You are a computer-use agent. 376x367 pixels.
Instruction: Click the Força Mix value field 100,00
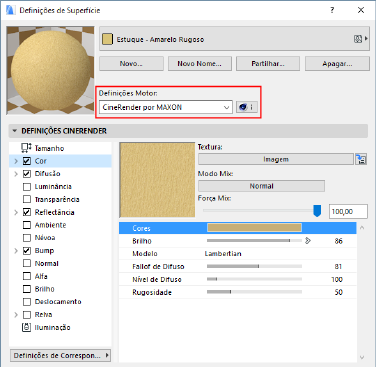click(x=348, y=211)
